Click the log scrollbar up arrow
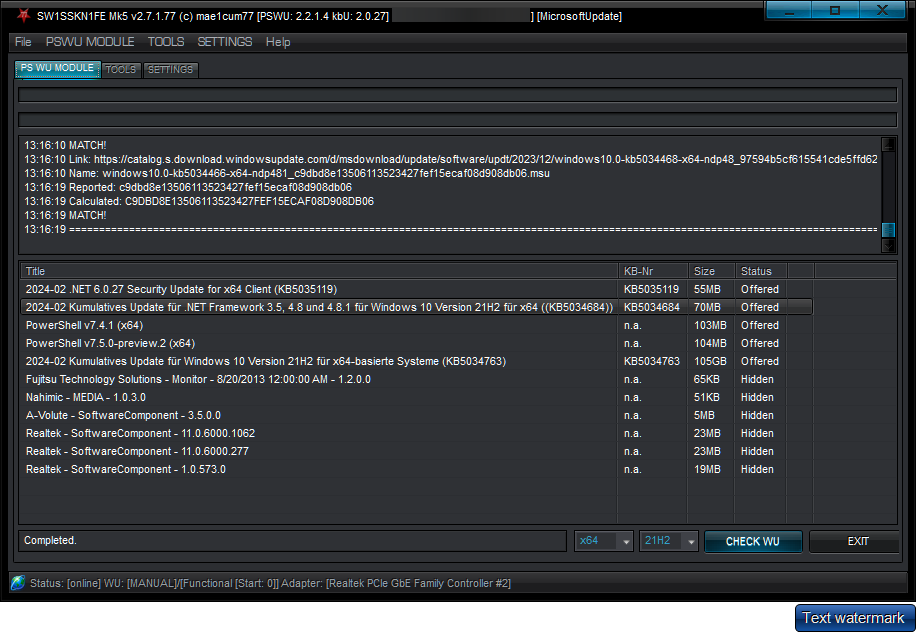 click(x=888, y=144)
